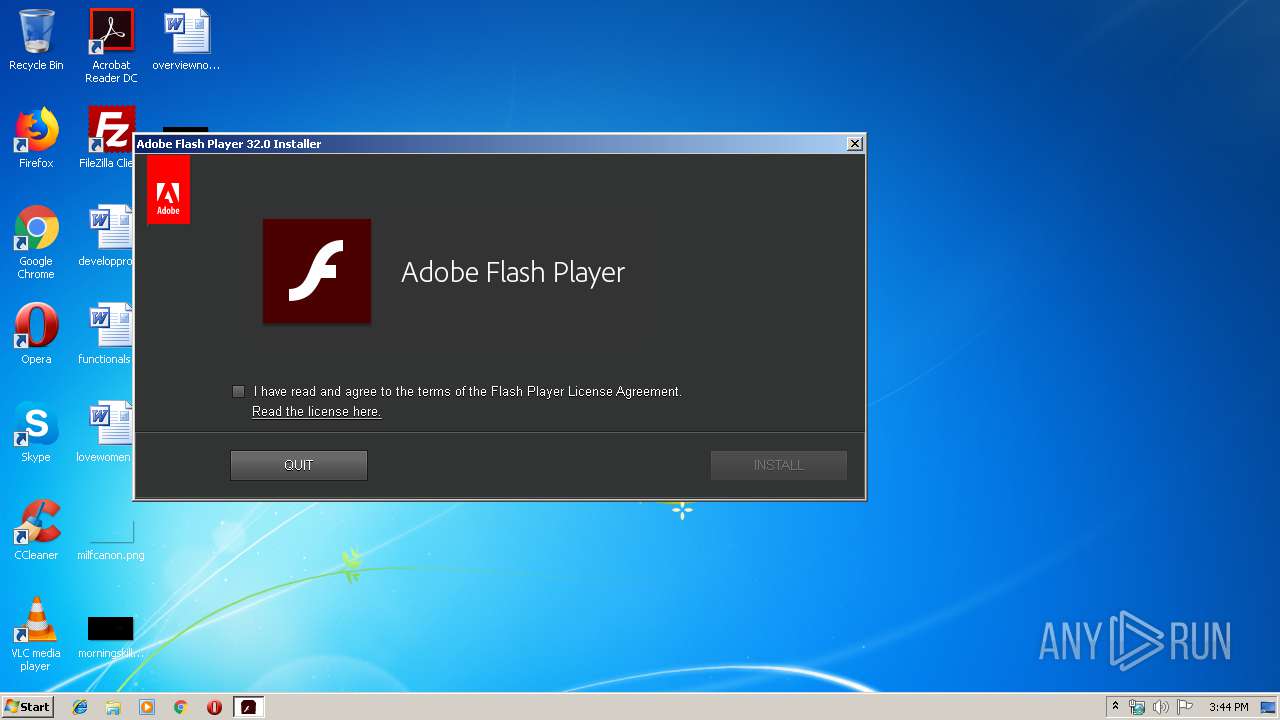Launch Internet Explorer from the taskbar
Viewport: 1280px width, 720px height.
point(80,707)
